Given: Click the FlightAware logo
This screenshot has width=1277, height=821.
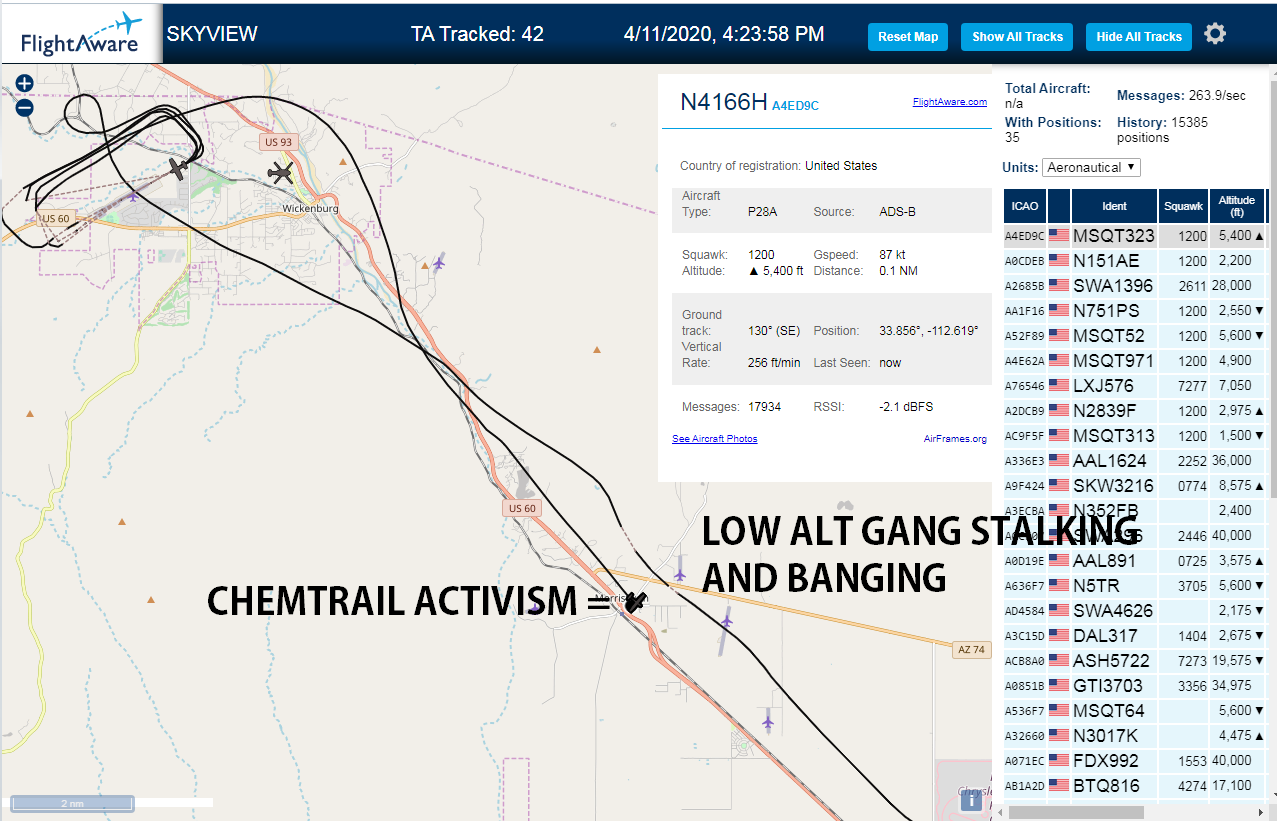Looking at the screenshot, I should tap(81, 36).
